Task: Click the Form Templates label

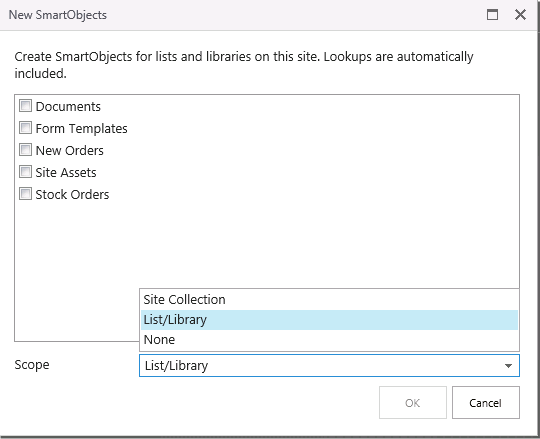Action: click(x=82, y=128)
